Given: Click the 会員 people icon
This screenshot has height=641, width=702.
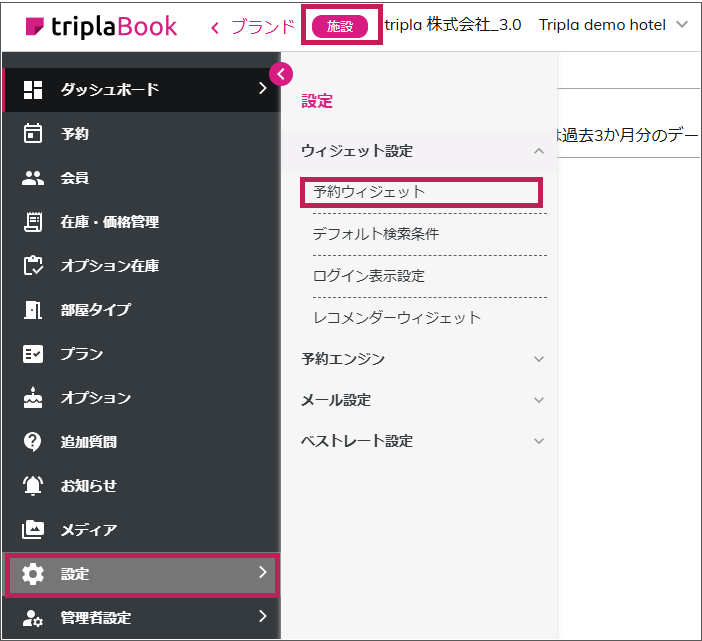Looking at the screenshot, I should point(33,178).
